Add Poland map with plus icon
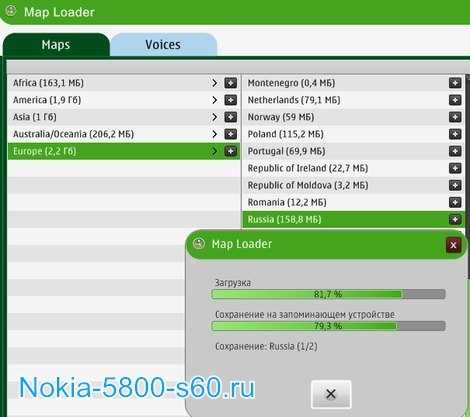Screen dimensions: 470x417 pyautogui.click(x=455, y=134)
